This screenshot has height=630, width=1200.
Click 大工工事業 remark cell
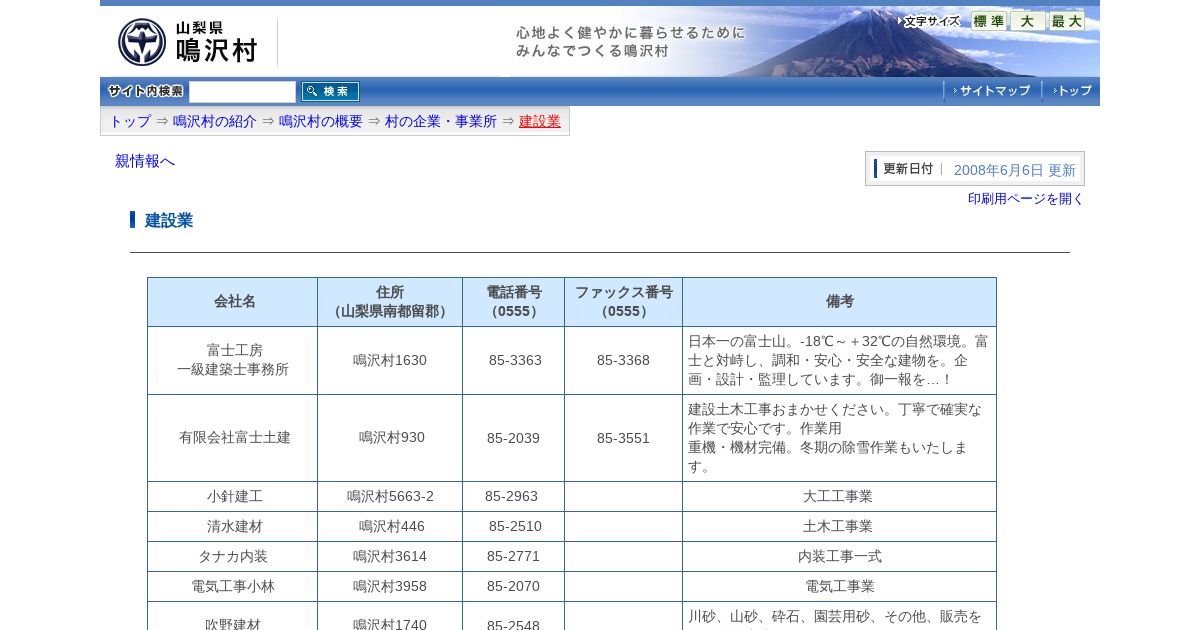(x=838, y=497)
